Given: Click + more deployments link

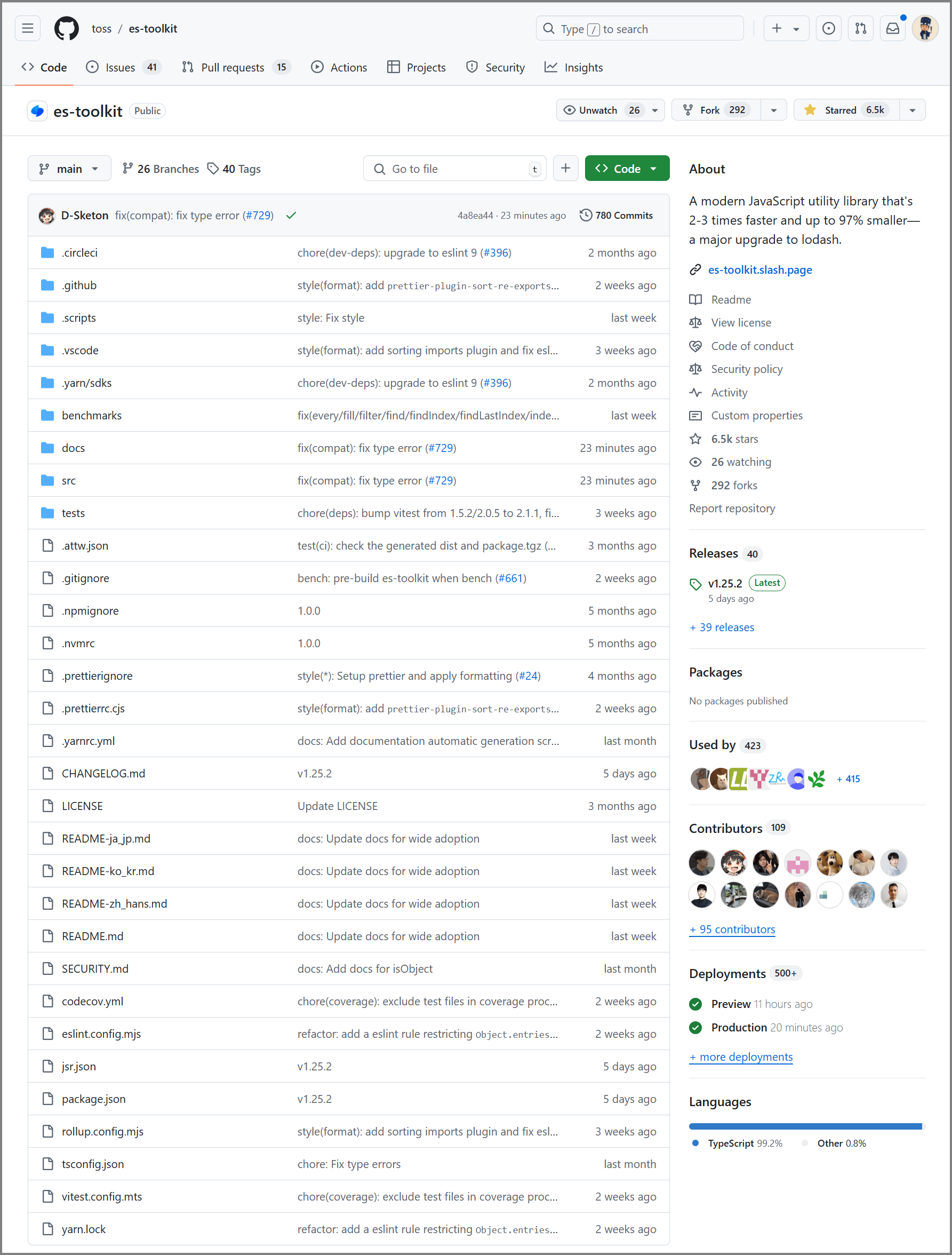Looking at the screenshot, I should (x=740, y=1057).
